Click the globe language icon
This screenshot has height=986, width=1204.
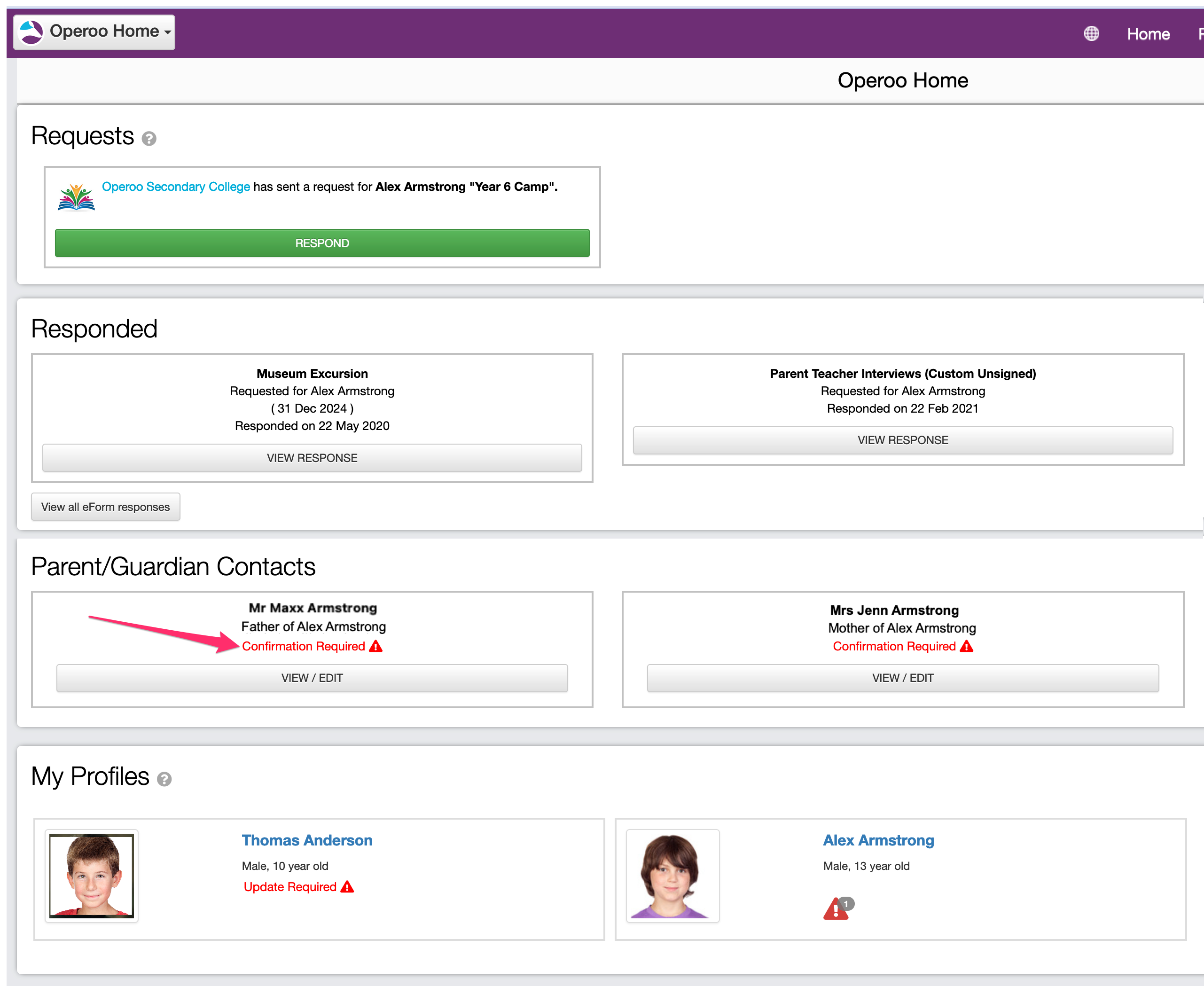tap(1091, 33)
